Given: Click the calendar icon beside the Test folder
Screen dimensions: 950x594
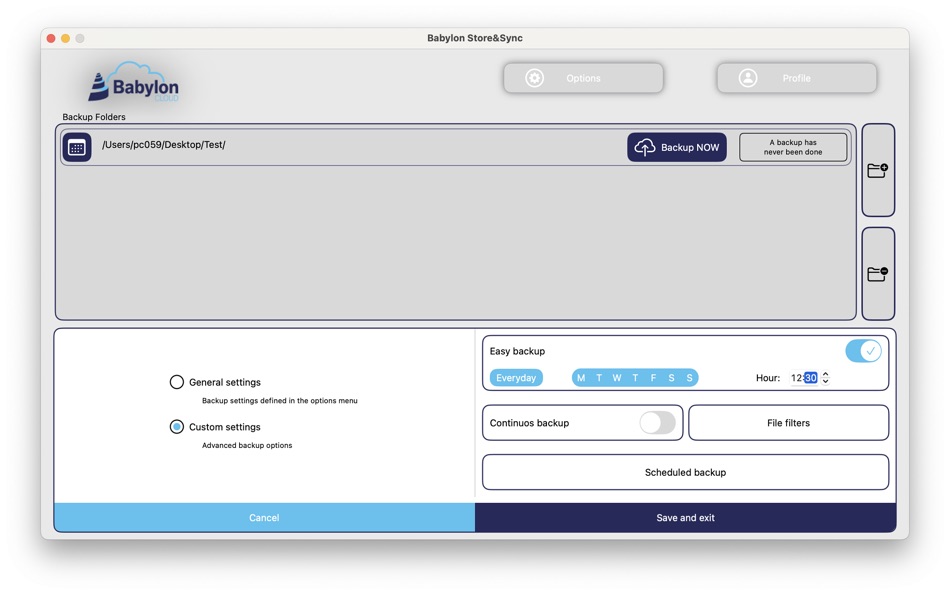Looking at the screenshot, I should click(x=77, y=147).
